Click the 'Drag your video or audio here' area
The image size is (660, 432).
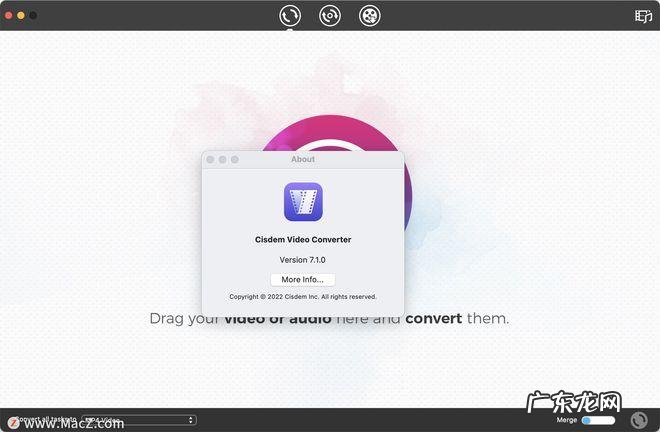pos(329,319)
